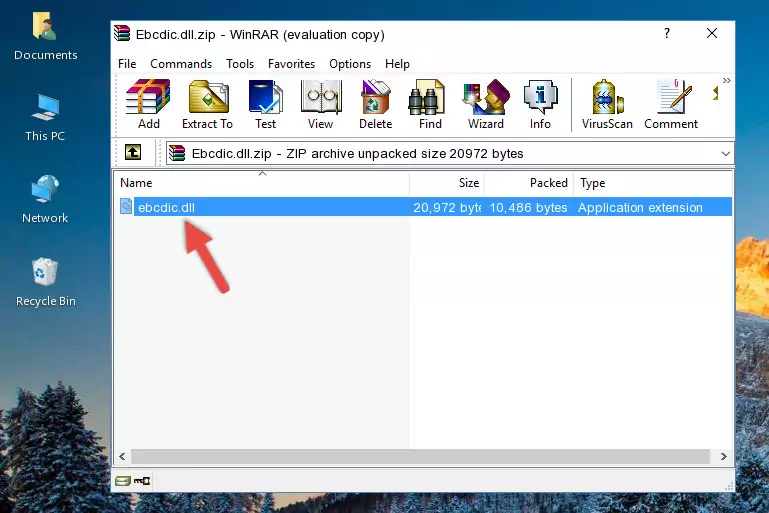Open the Documents desktop folder
769x513 pixels.
point(46,36)
